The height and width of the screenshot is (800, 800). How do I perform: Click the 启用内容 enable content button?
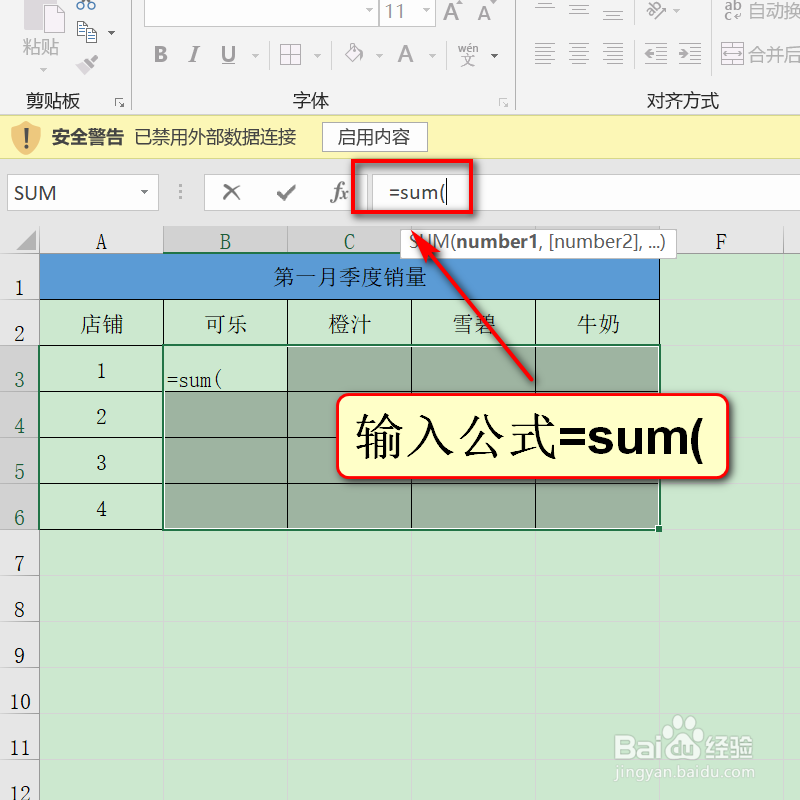pos(374,137)
